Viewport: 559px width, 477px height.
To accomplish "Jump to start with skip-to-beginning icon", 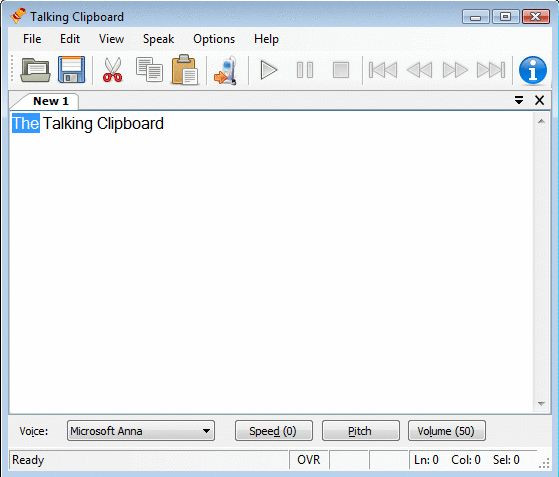I will pyautogui.click(x=383, y=70).
